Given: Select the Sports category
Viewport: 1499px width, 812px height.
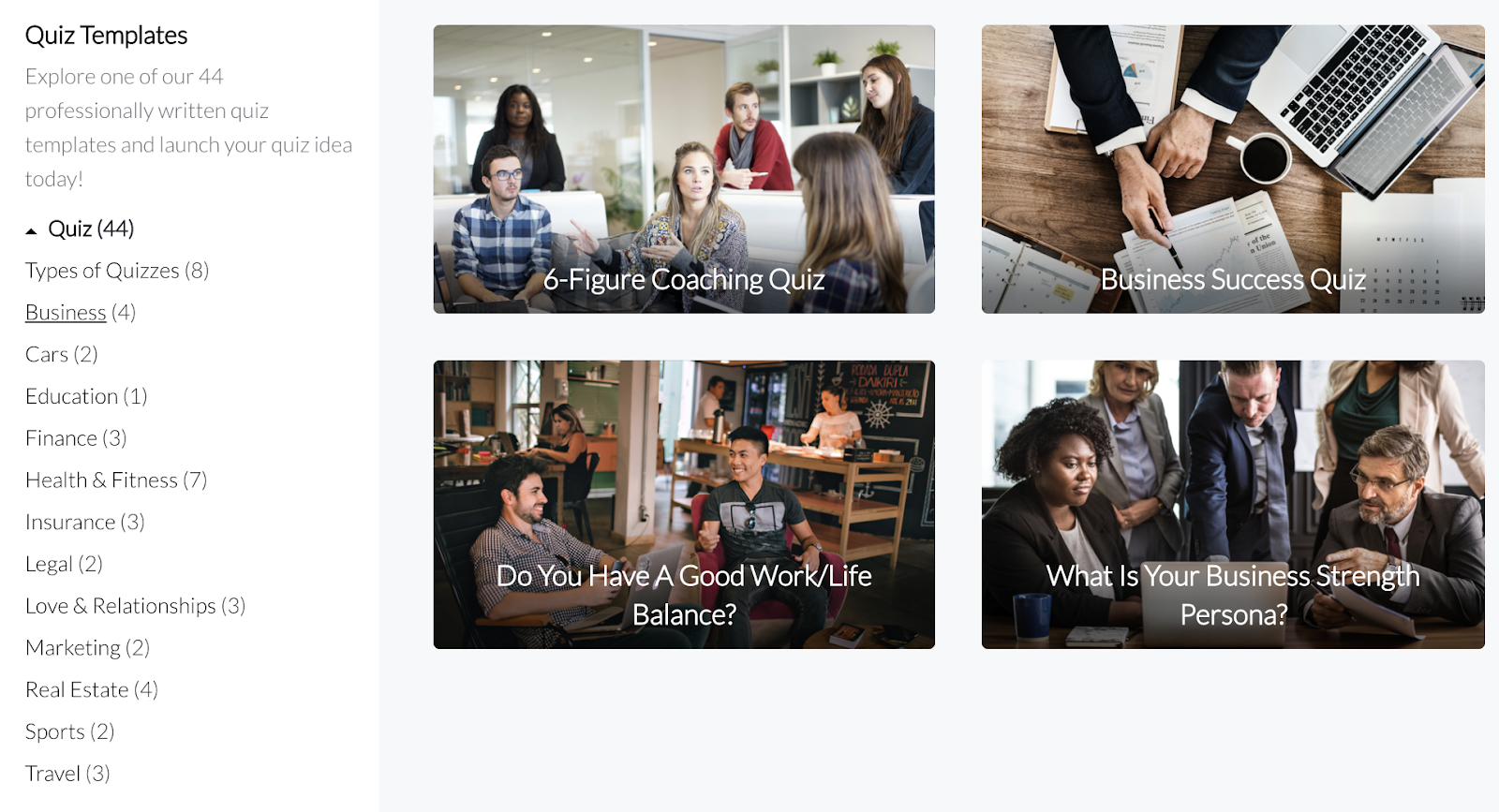Looking at the screenshot, I should (70, 731).
